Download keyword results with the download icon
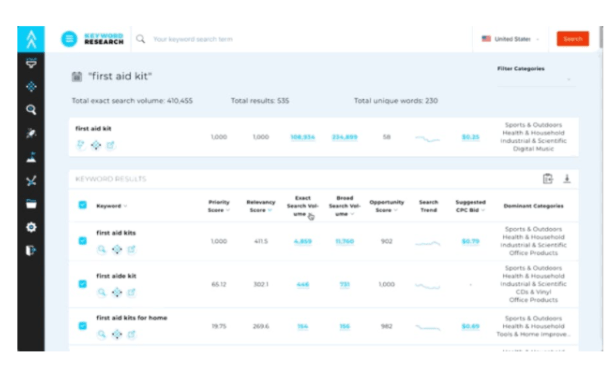Viewport: 615px width, 365px height. click(x=567, y=179)
